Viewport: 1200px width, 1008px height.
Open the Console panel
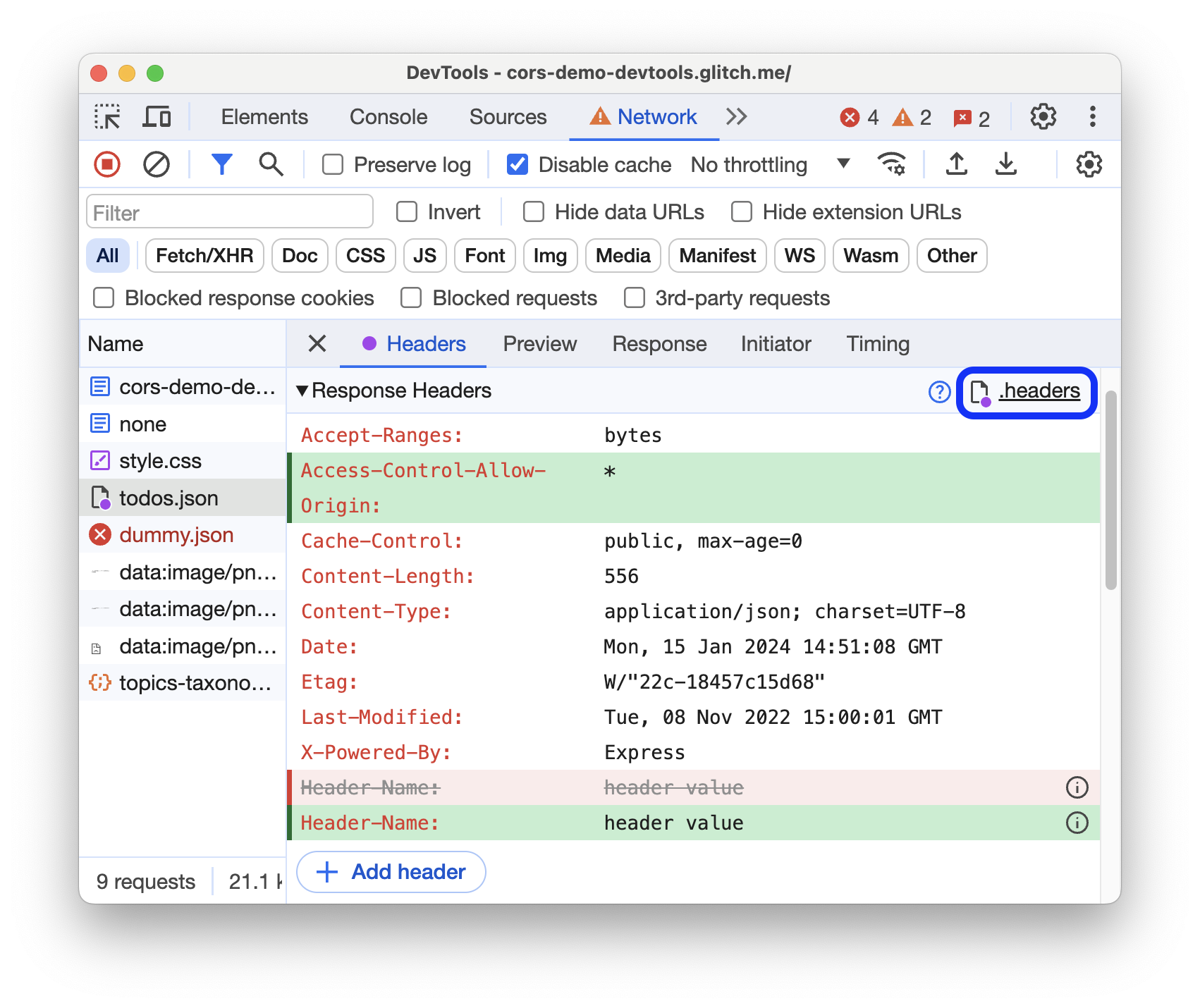click(388, 116)
